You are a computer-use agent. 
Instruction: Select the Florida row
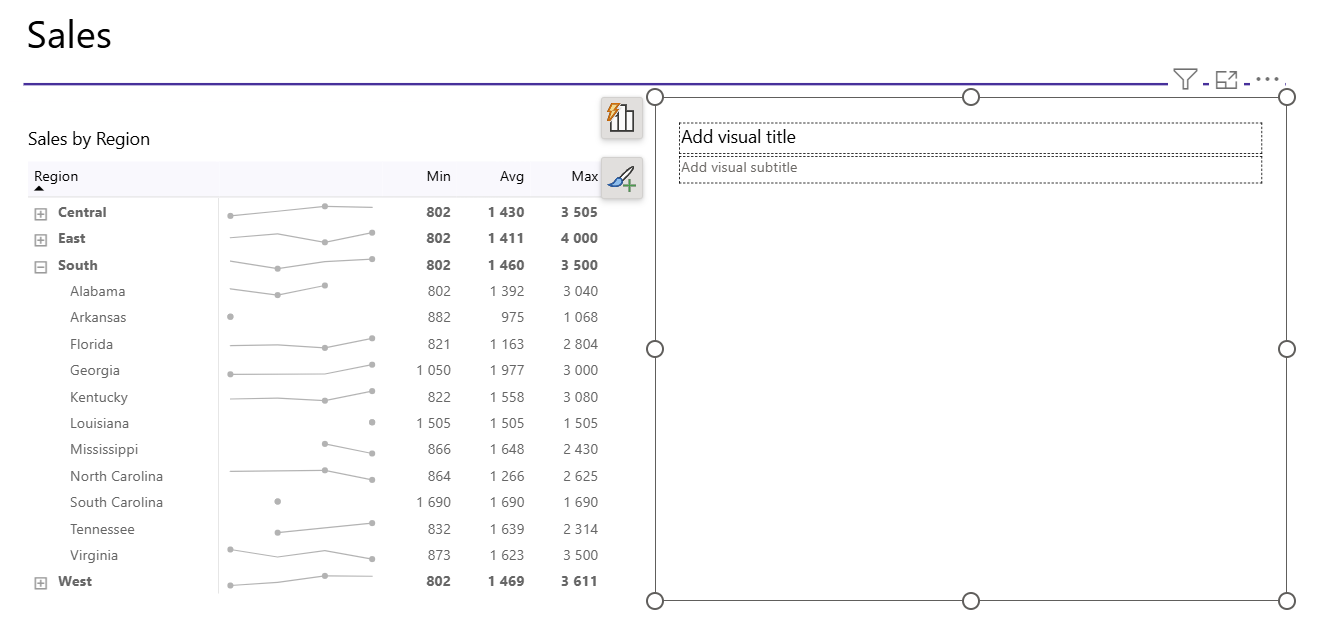314,344
